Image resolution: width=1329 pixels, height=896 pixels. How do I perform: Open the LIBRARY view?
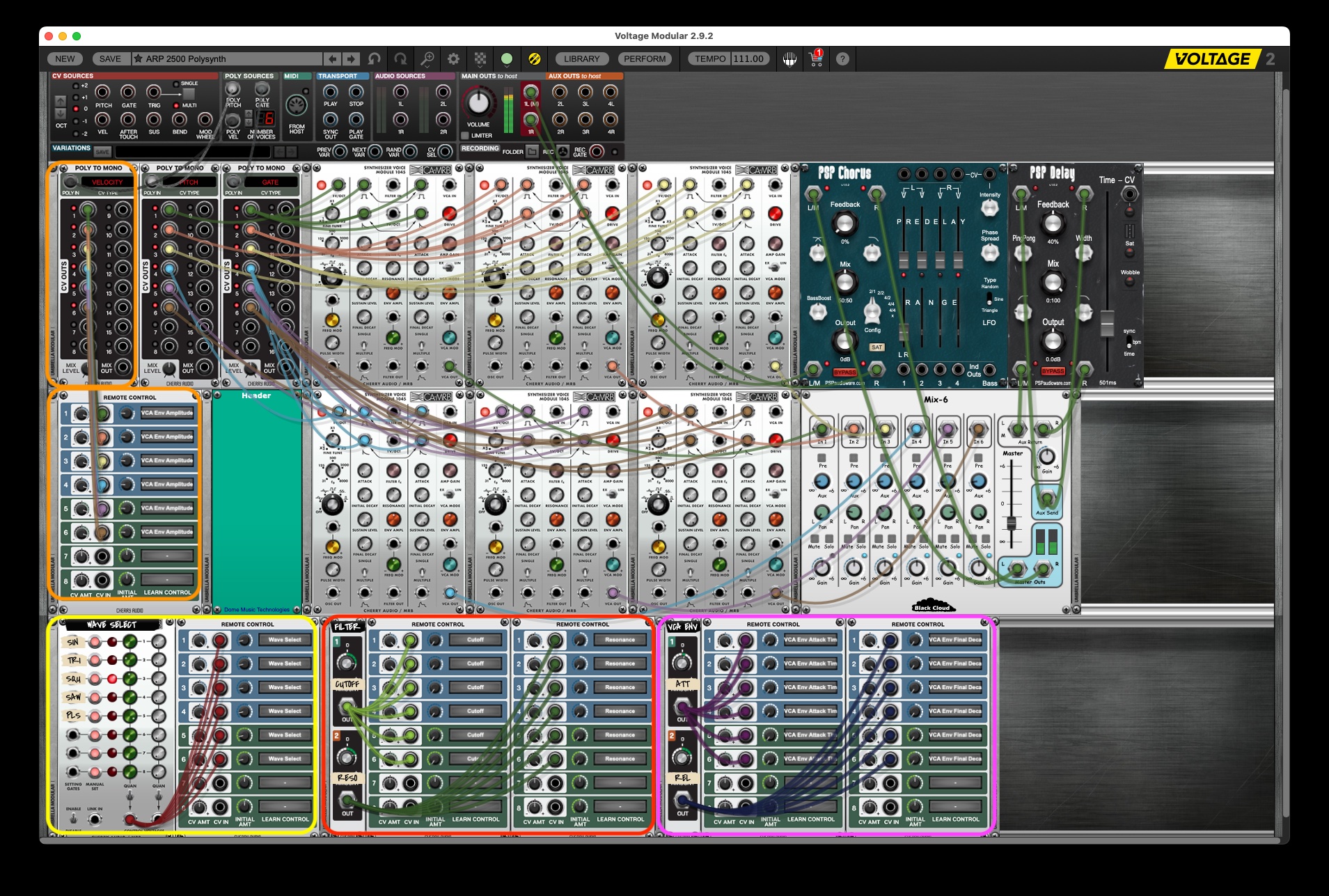click(x=581, y=59)
